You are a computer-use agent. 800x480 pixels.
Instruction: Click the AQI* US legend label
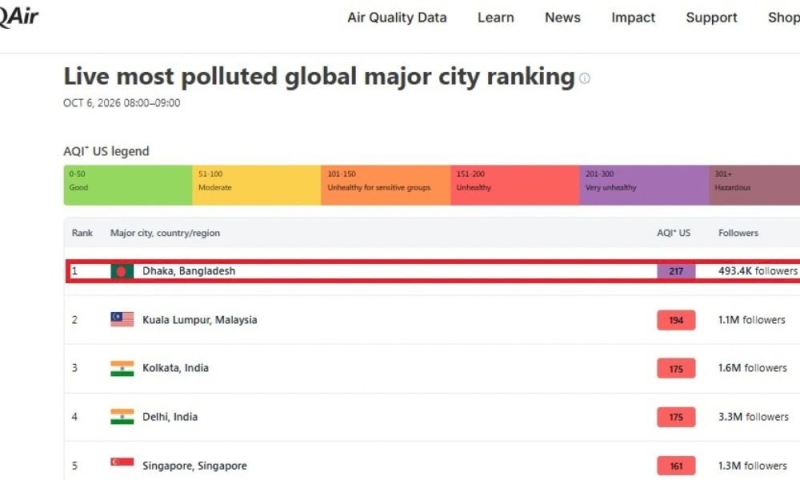click(x=106, y=151)
